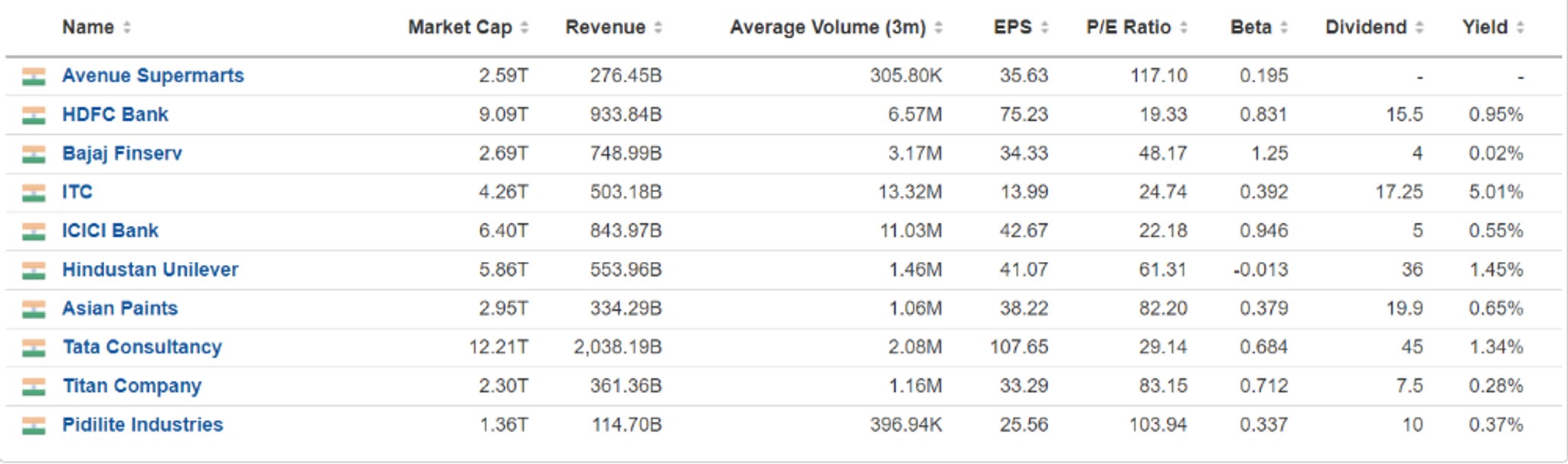The image size is (1568, 464).
Task: Open the ICICI Bank stock page
Action: point(110,231)
